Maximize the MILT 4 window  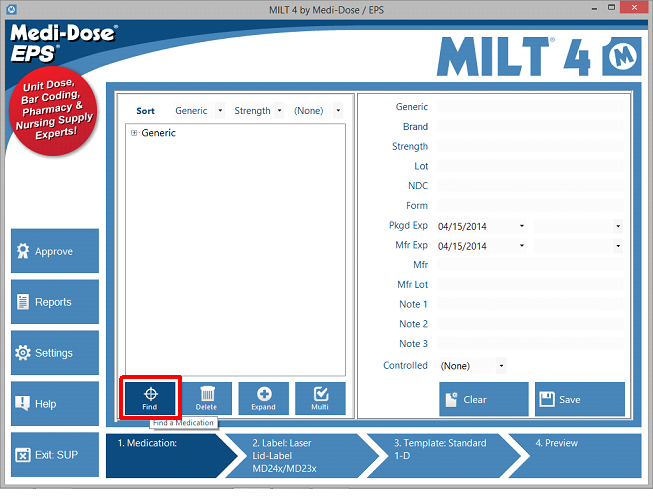click(611, 7)
